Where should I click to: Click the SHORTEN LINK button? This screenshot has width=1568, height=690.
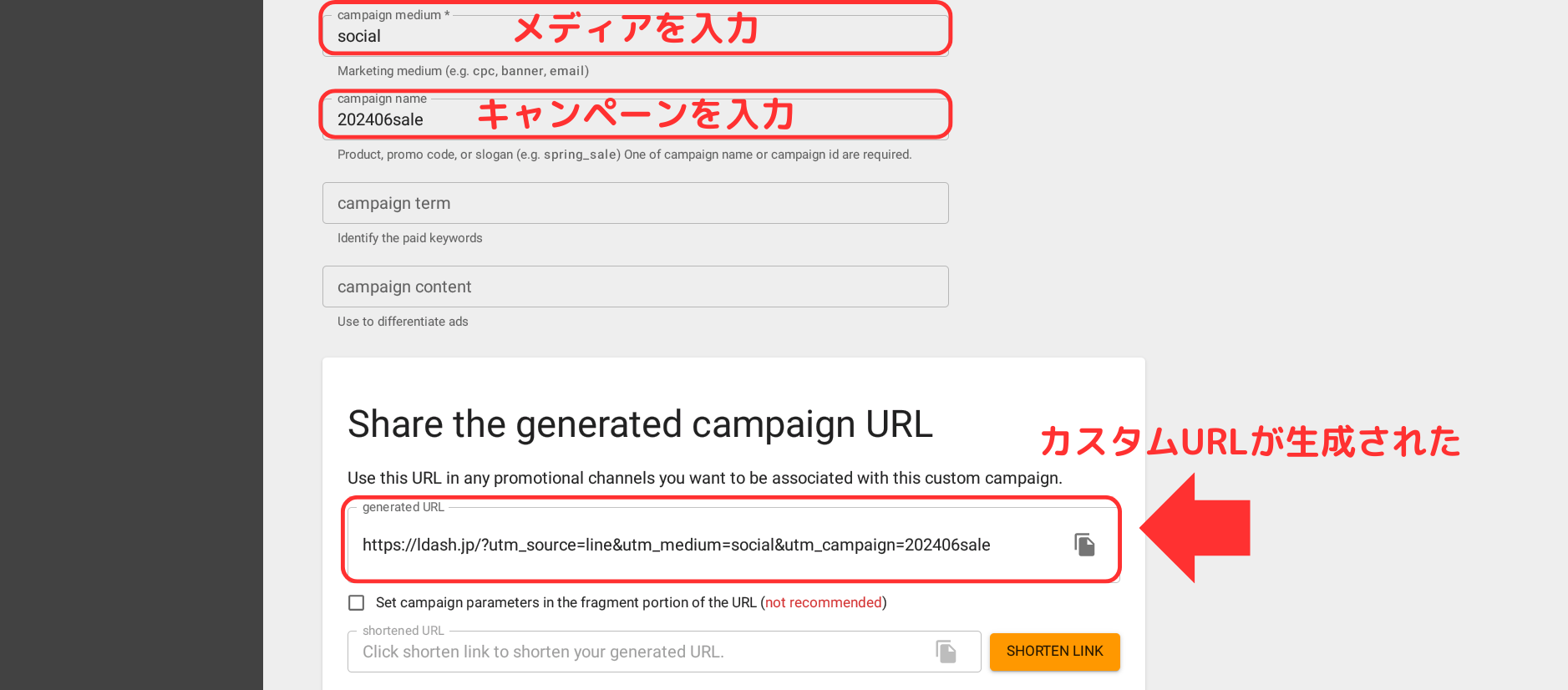[1054, 652]
